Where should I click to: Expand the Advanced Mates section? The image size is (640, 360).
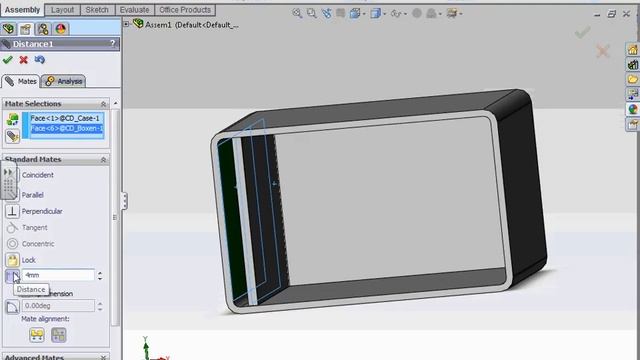tap(103, 357)
